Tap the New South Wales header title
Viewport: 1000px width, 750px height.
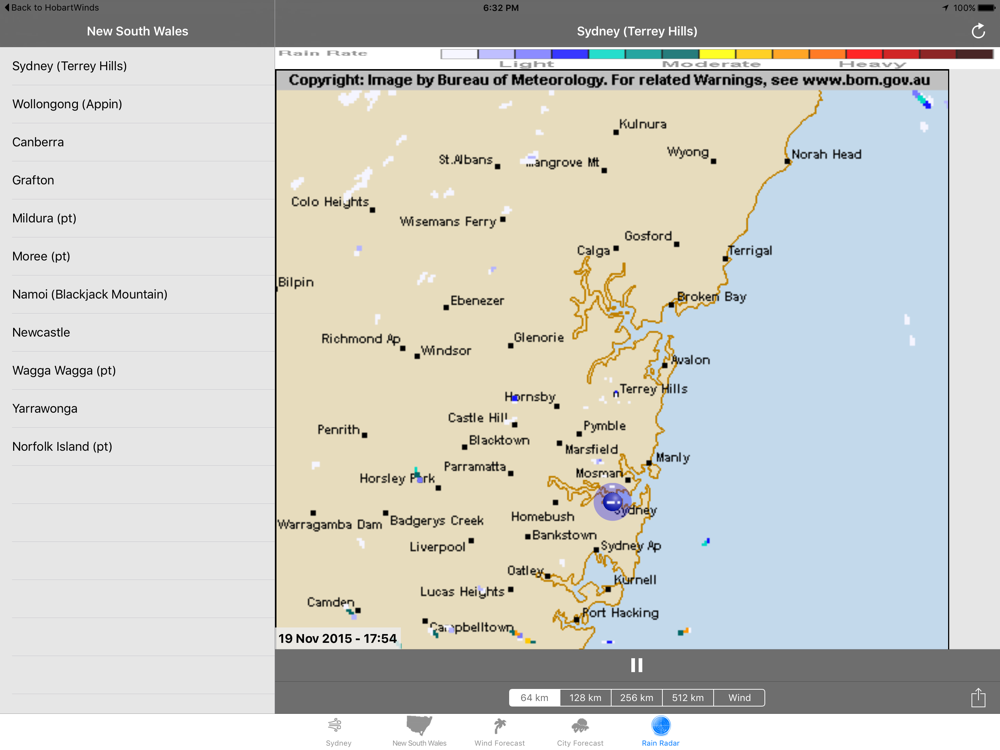point(137,31)
